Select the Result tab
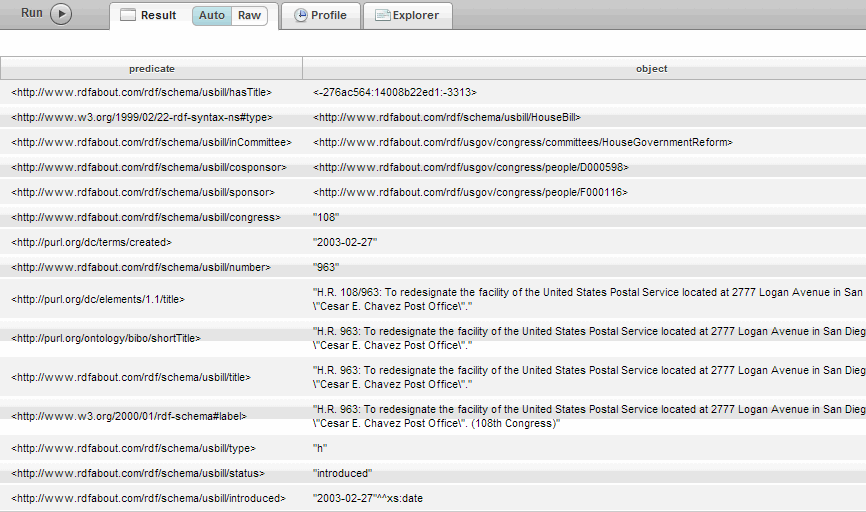The height and width of the screenshot is (512, 866). click(158, 15)
